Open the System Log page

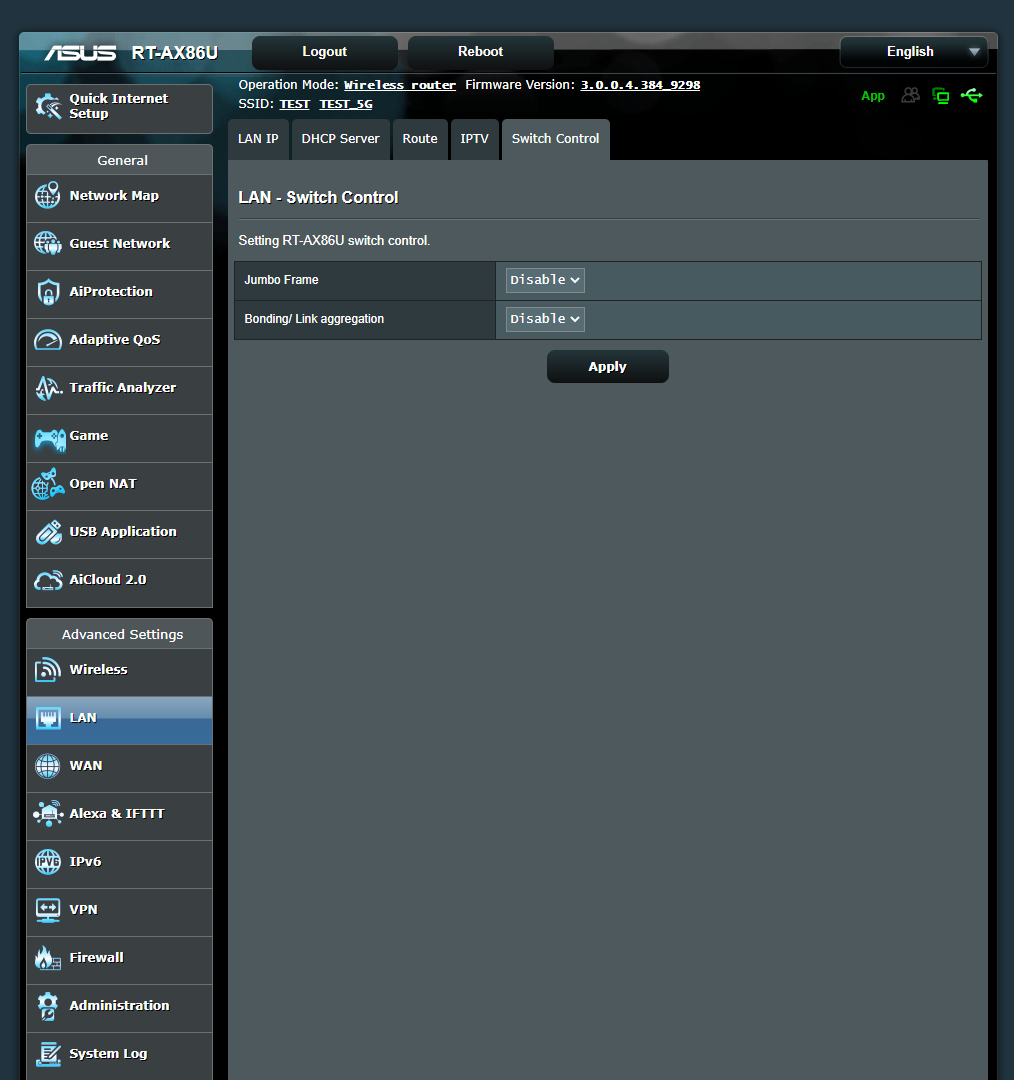tap(119, 1057)
